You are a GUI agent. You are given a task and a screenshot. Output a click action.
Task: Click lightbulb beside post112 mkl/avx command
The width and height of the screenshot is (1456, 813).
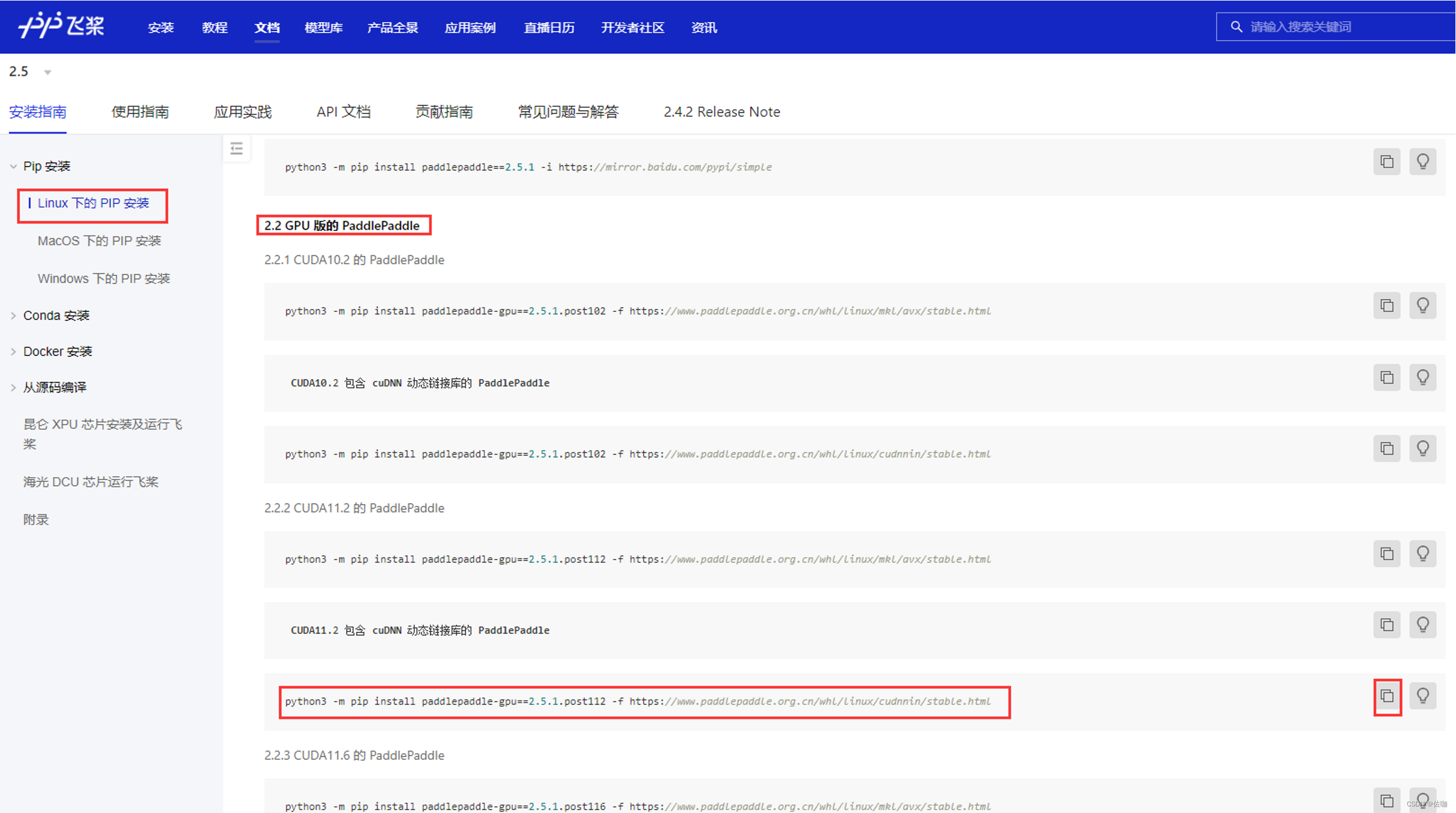click(x=1422, y=553)
